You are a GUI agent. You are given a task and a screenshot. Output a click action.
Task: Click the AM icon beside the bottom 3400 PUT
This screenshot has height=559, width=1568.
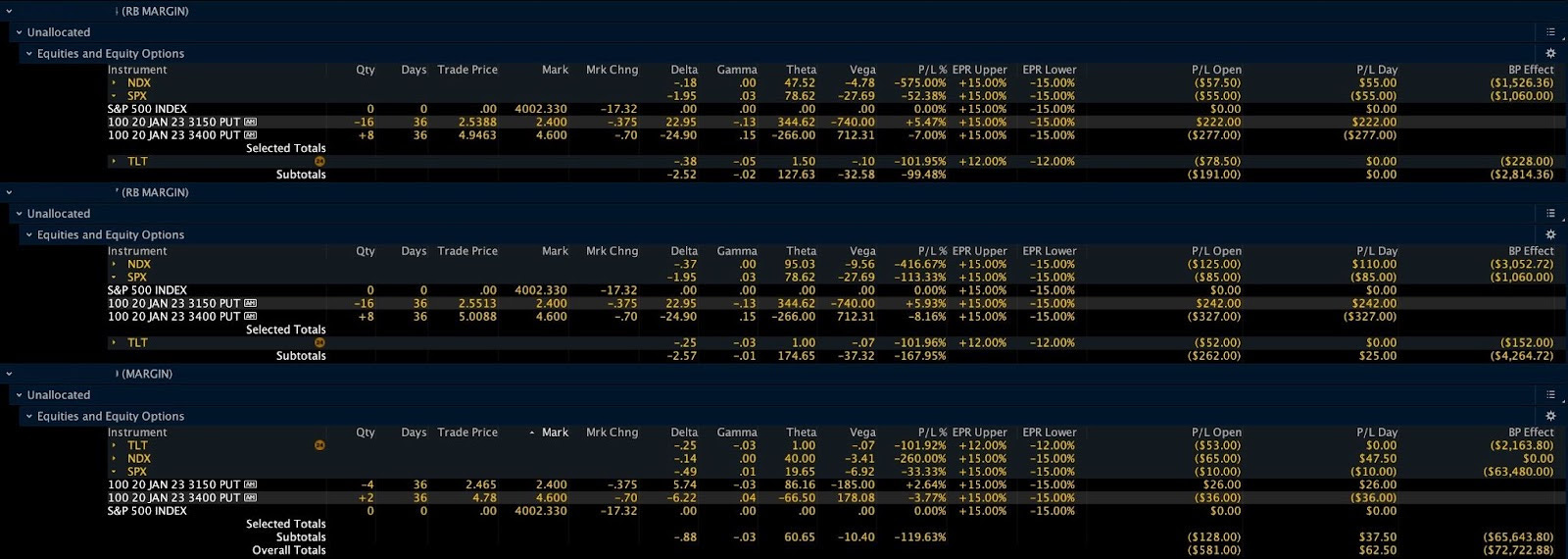[x=251, y=498]
